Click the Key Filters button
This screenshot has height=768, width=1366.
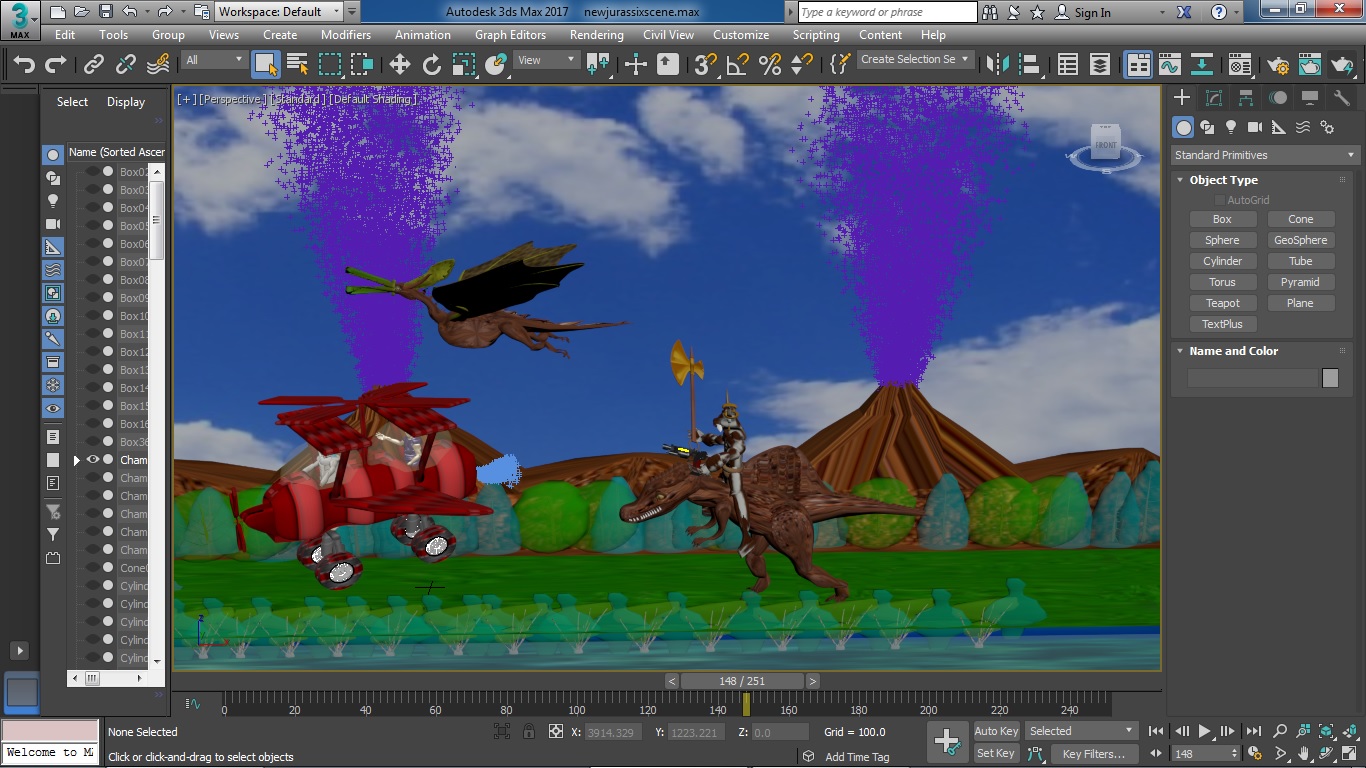coord(1094,754)
